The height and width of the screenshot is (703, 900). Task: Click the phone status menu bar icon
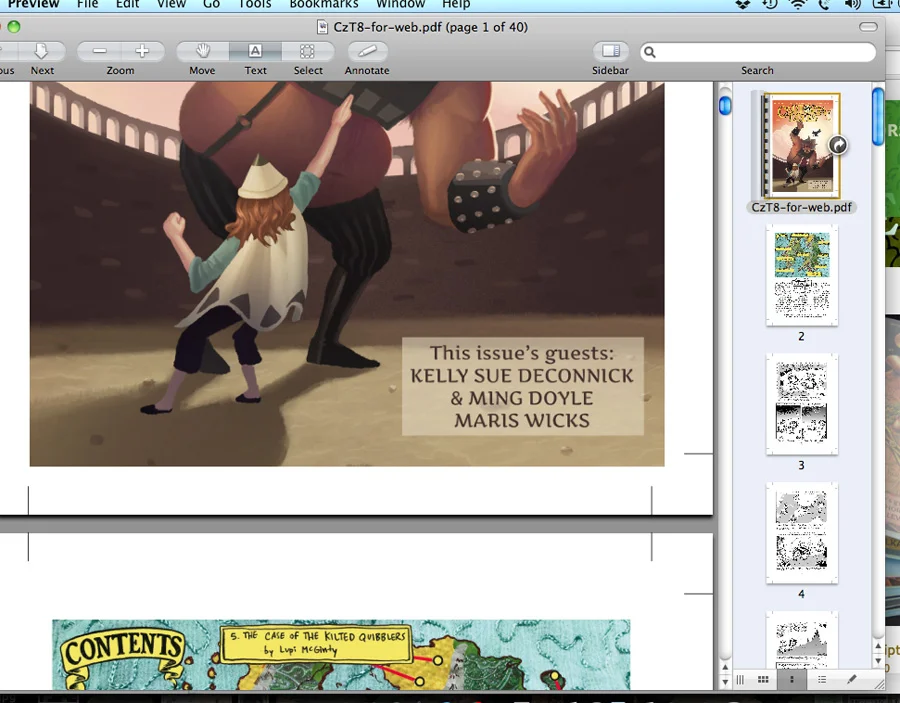[x=824, y=5]
